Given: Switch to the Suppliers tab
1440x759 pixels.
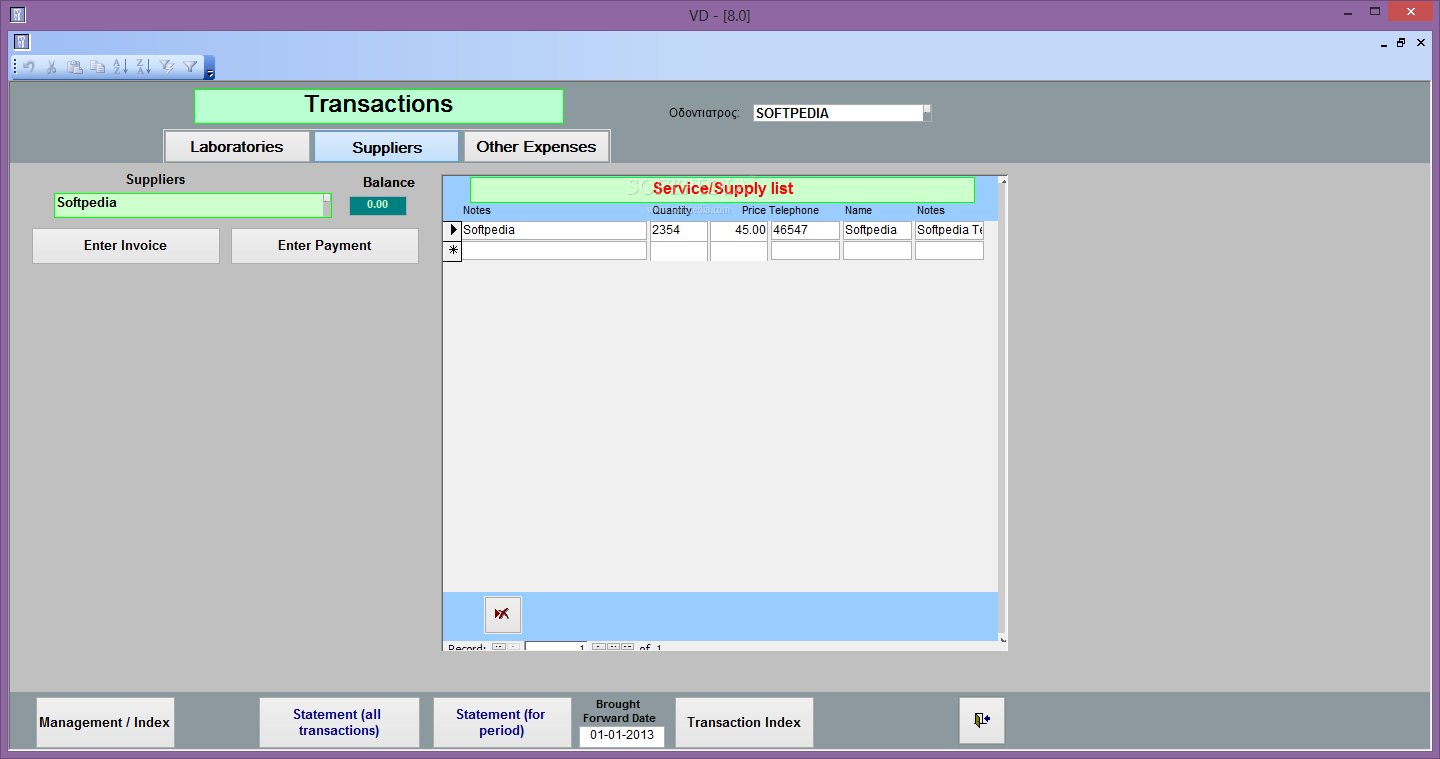Looking at the screenshot, I should (x=387, y=147).
